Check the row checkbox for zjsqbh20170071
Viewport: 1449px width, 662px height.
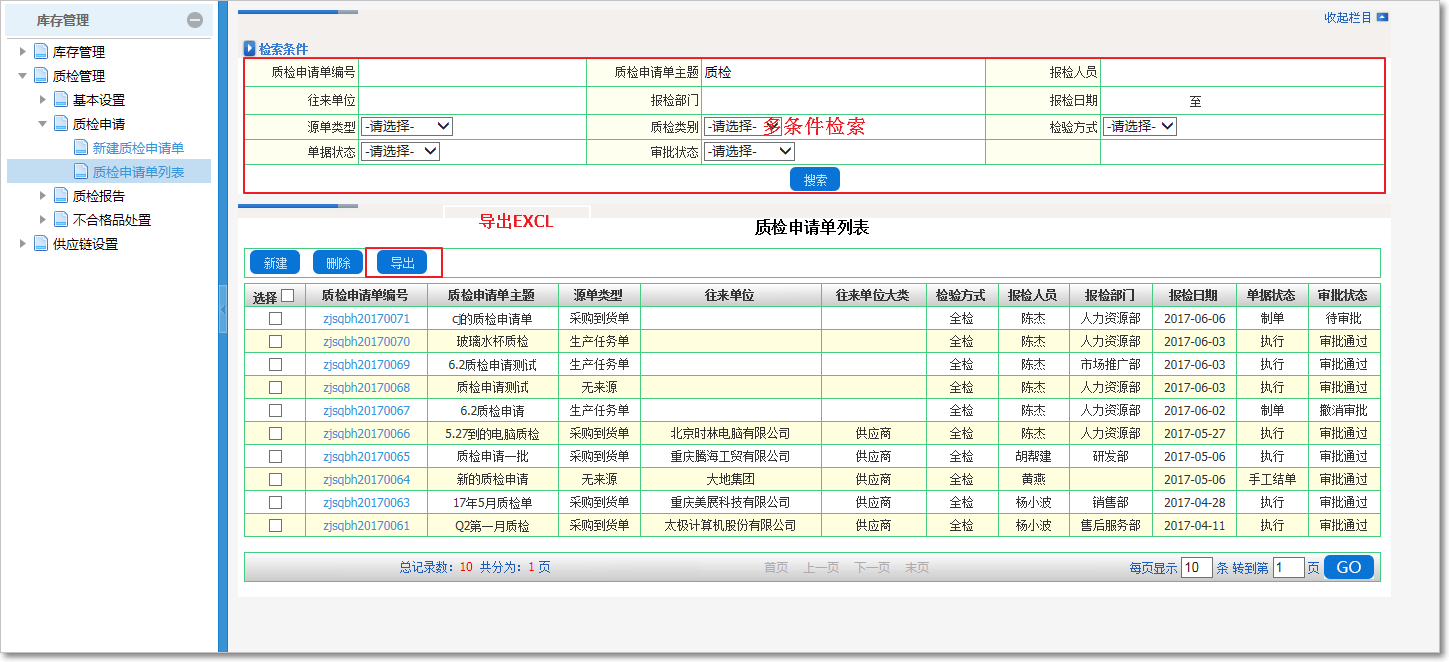tap(273, 319)
